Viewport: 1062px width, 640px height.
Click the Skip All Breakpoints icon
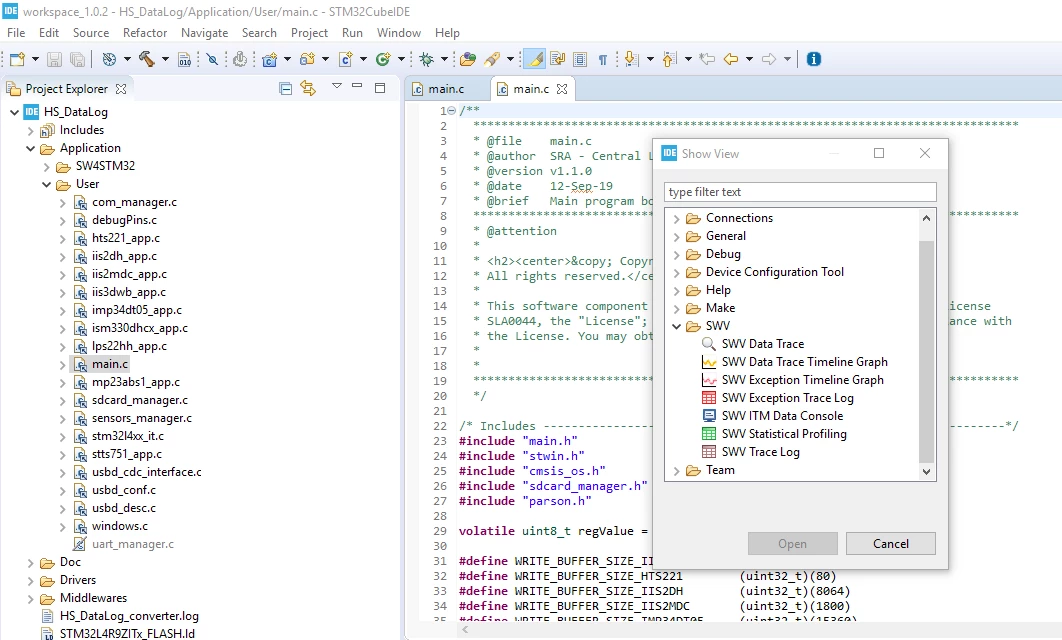tap(213, 60)
